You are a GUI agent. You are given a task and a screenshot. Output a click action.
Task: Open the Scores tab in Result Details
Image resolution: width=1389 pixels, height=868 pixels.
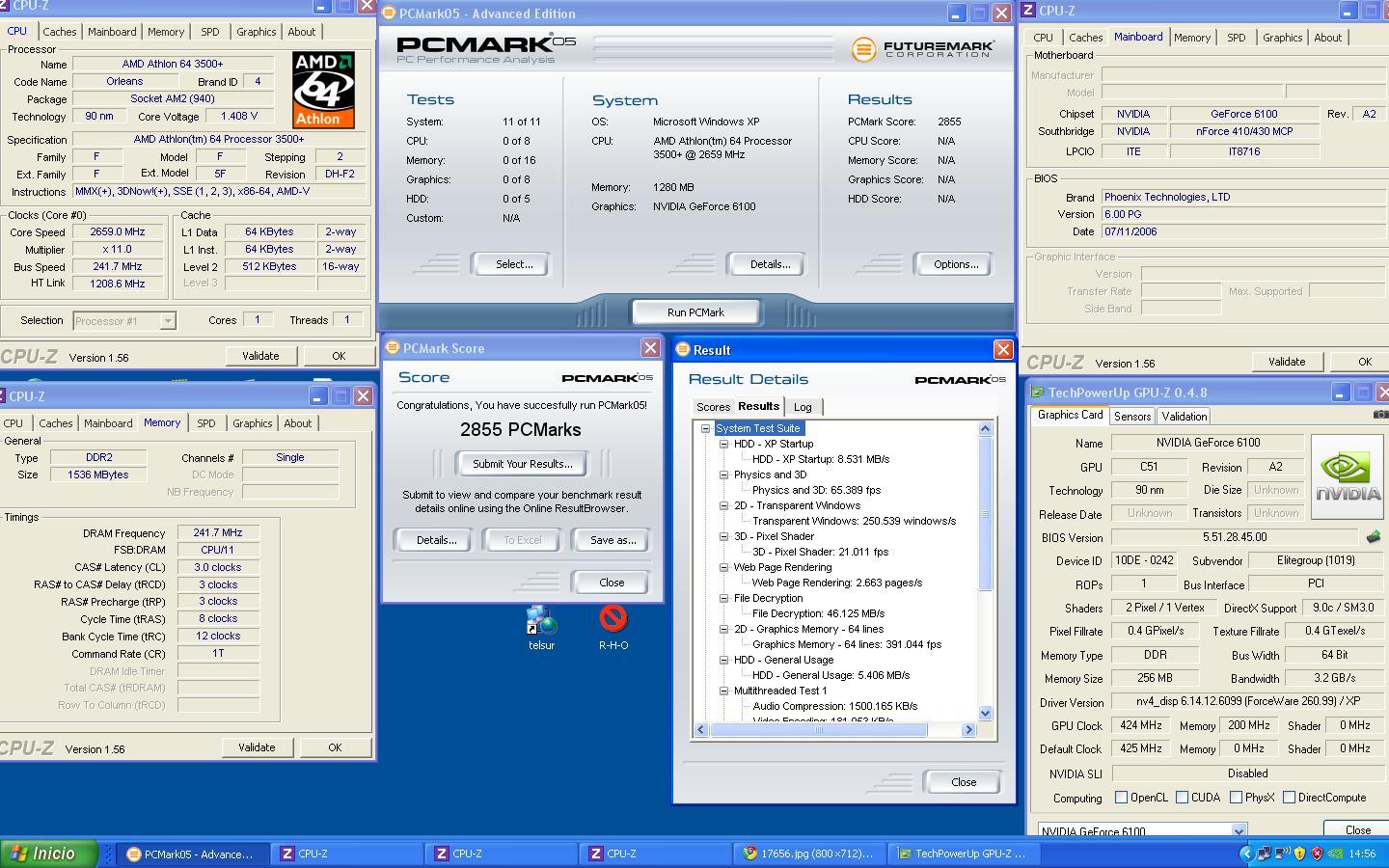713,407
